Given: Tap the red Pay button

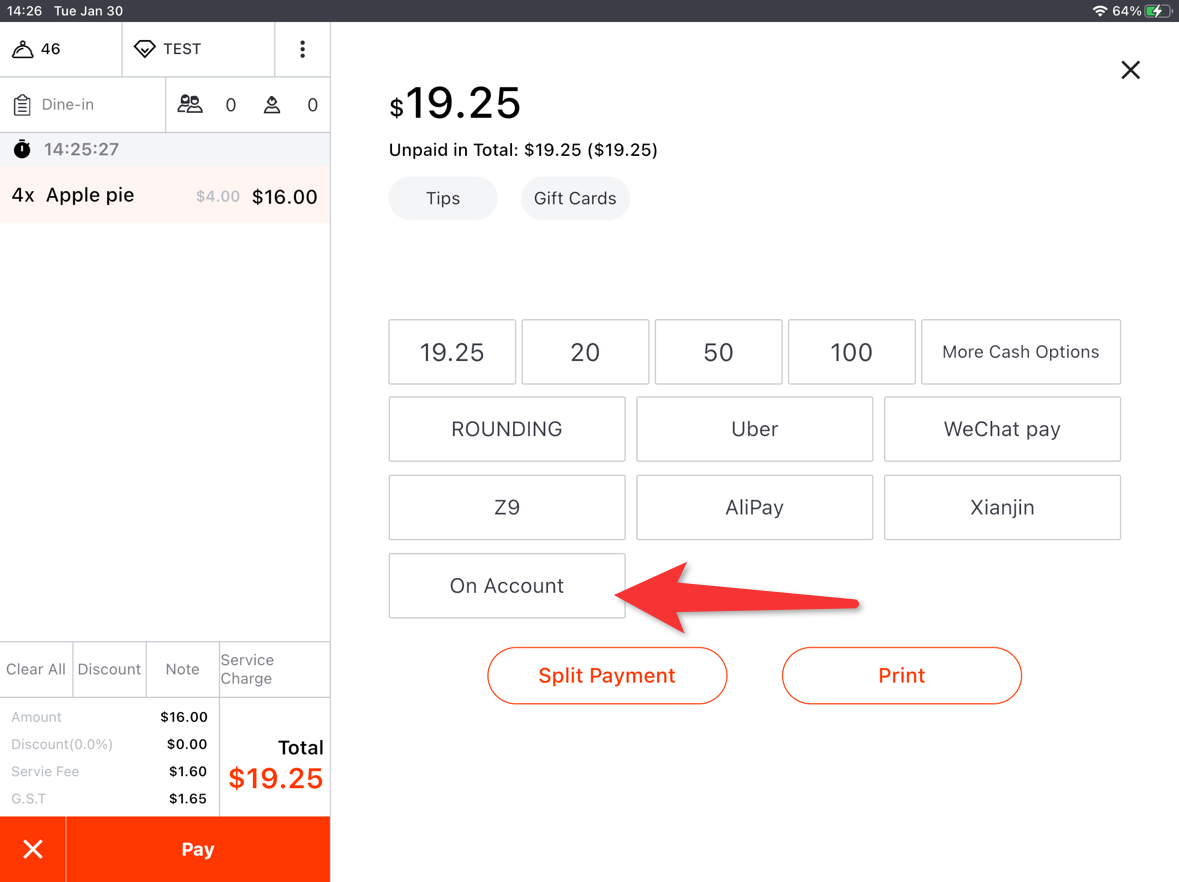Looking at the screenshot, I should tap(198, 849).
